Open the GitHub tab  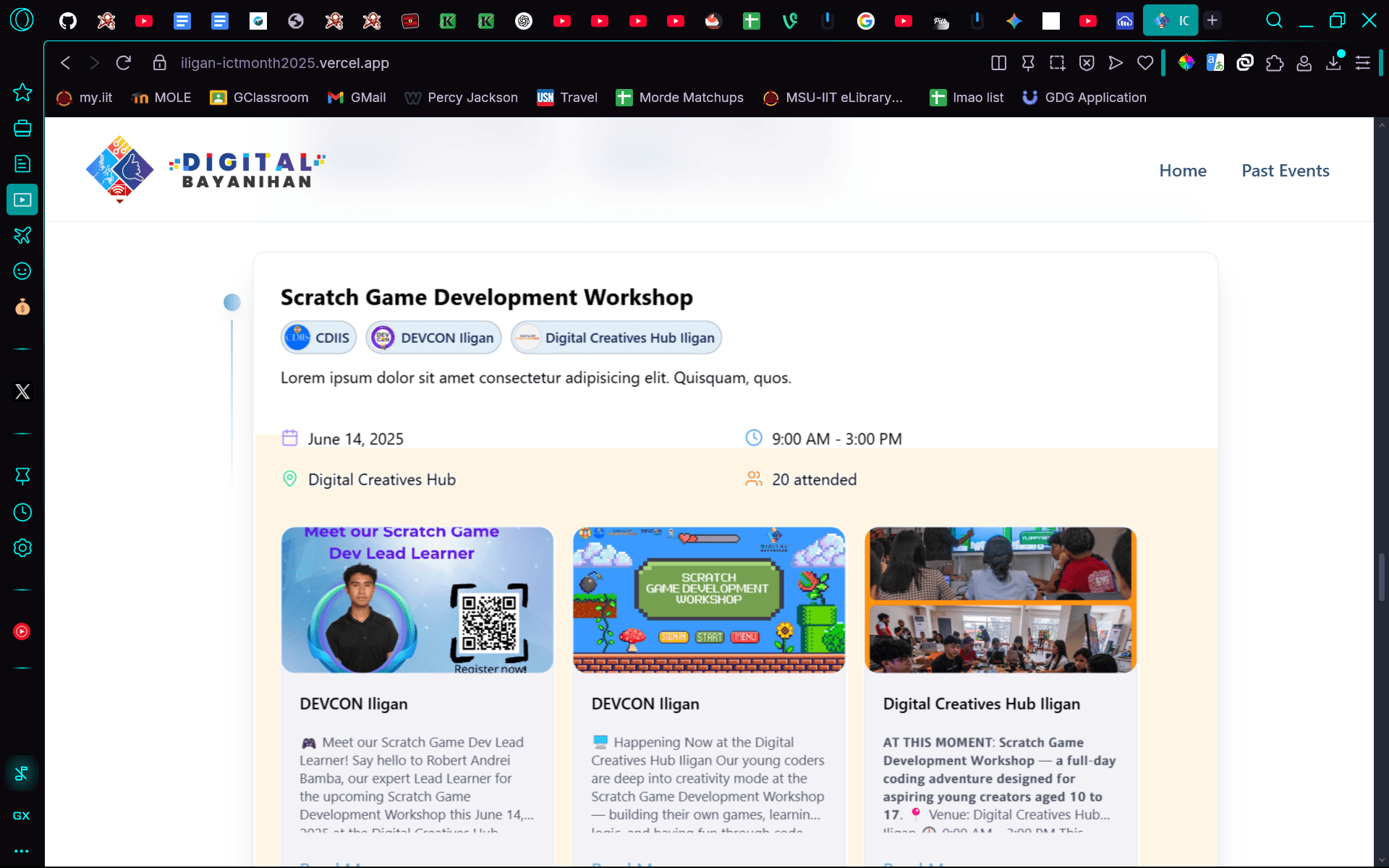[68, 21]
